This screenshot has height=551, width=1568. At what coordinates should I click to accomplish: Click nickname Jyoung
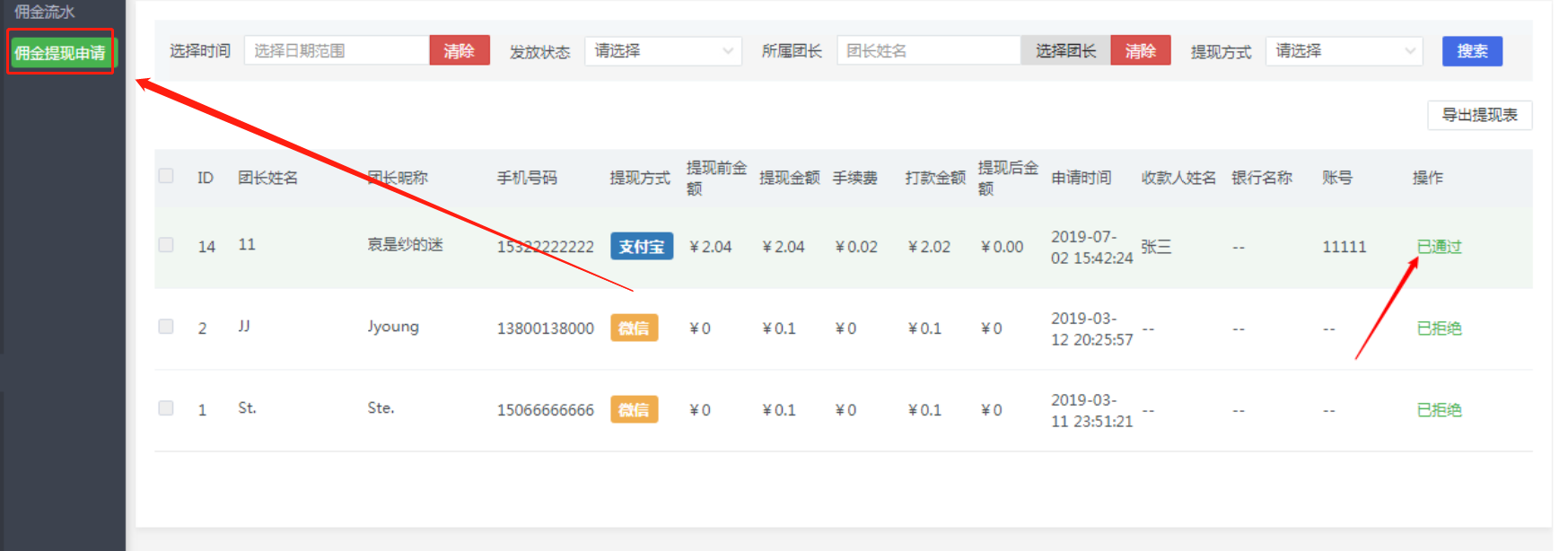point(393,327)
